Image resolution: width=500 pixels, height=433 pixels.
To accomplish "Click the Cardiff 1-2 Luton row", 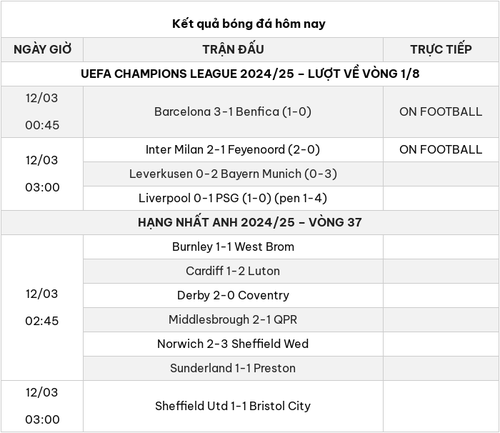I will pos(233,271).
